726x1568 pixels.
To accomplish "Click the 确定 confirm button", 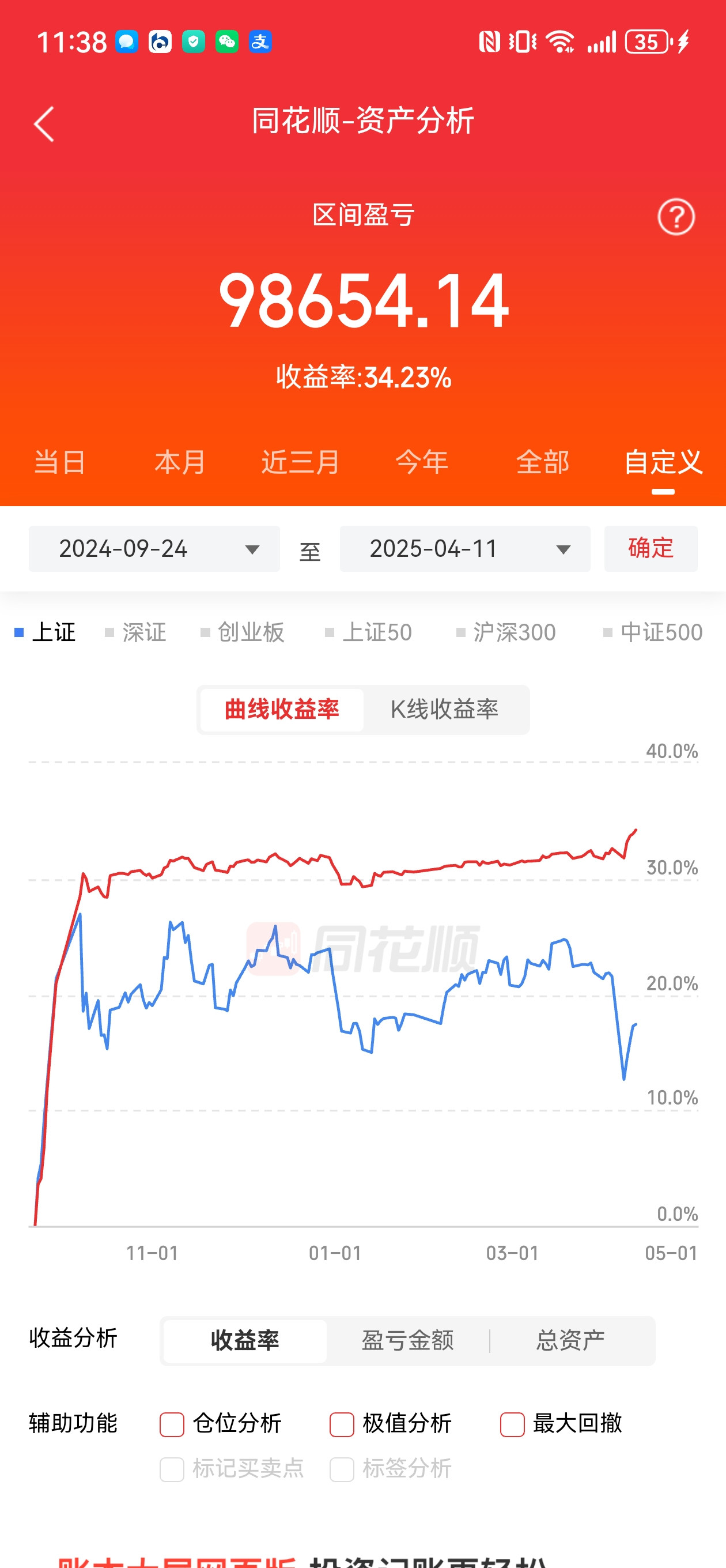I will coord(651,548).
